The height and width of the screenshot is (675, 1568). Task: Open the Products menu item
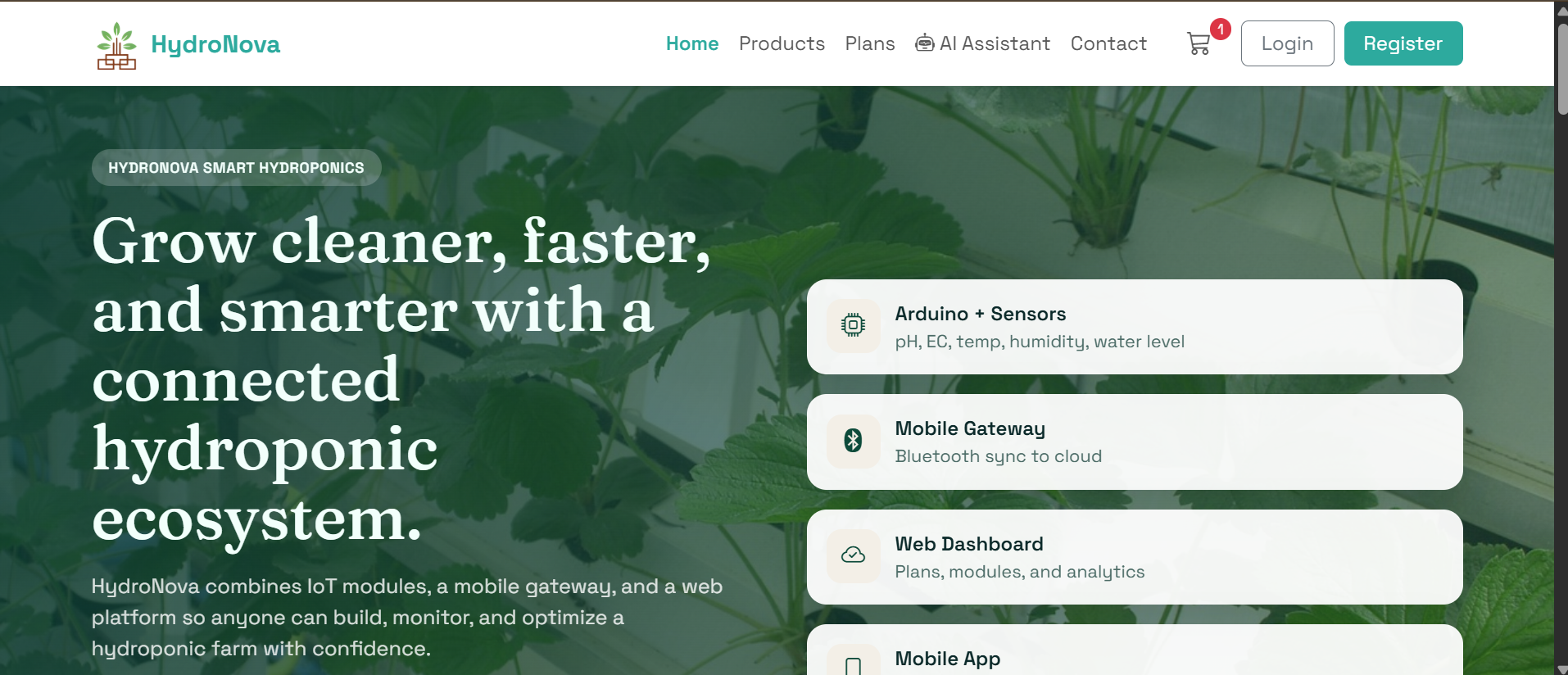782,43
